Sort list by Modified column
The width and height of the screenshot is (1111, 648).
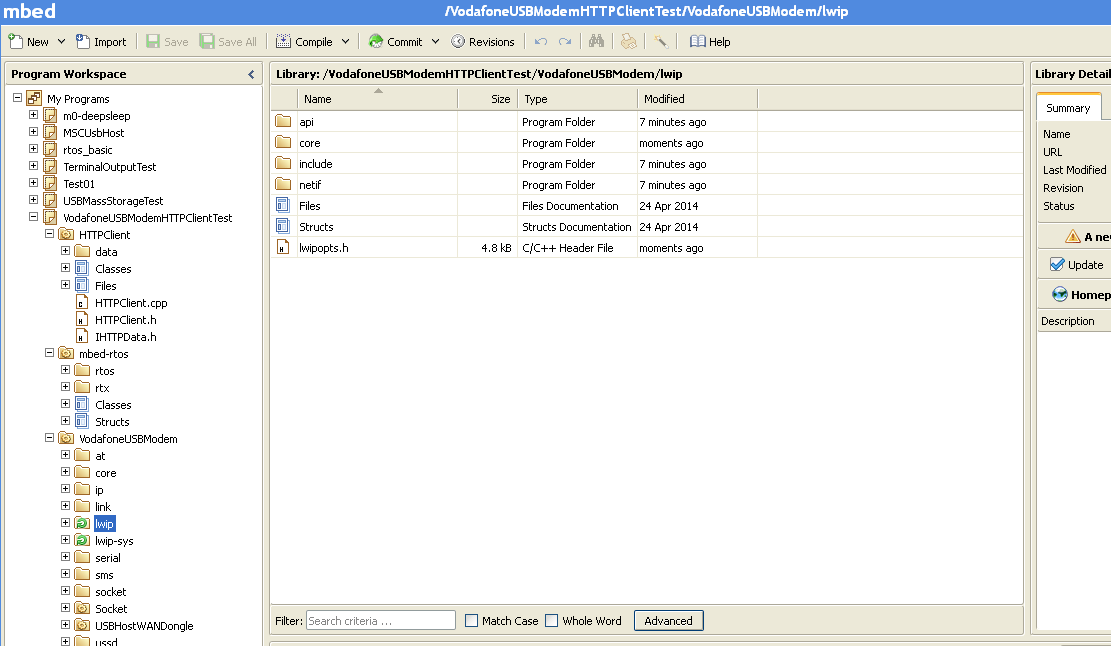click(698, 99)
